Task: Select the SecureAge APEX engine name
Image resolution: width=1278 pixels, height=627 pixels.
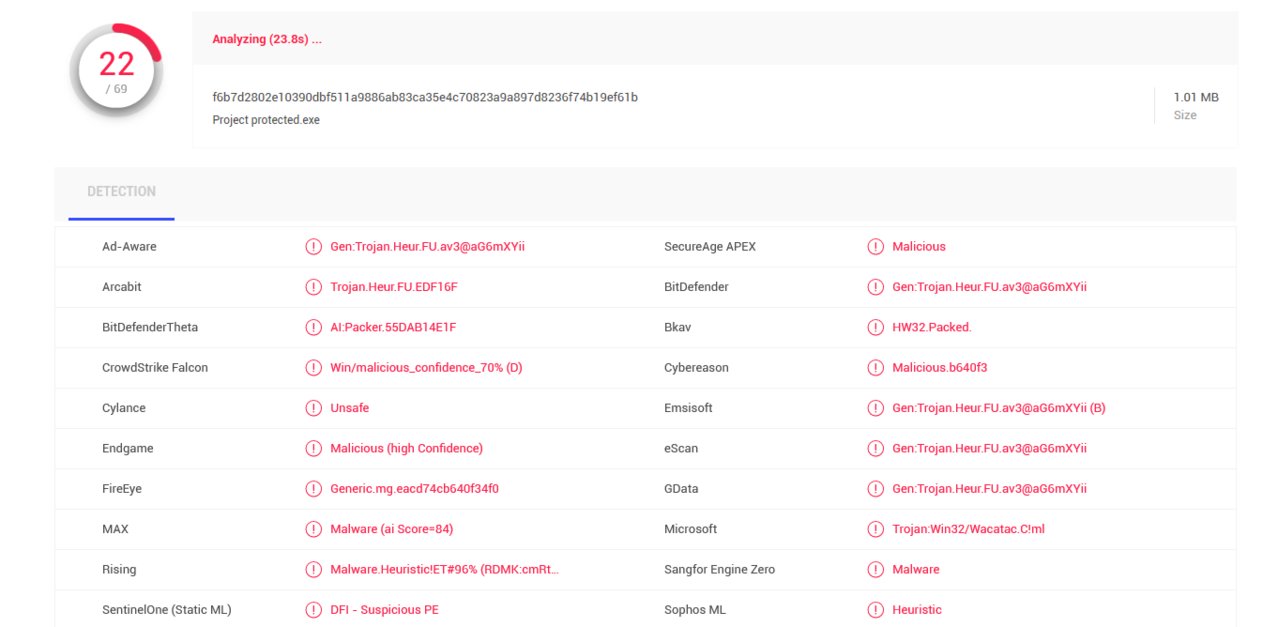Action: [x=710, y=247]
